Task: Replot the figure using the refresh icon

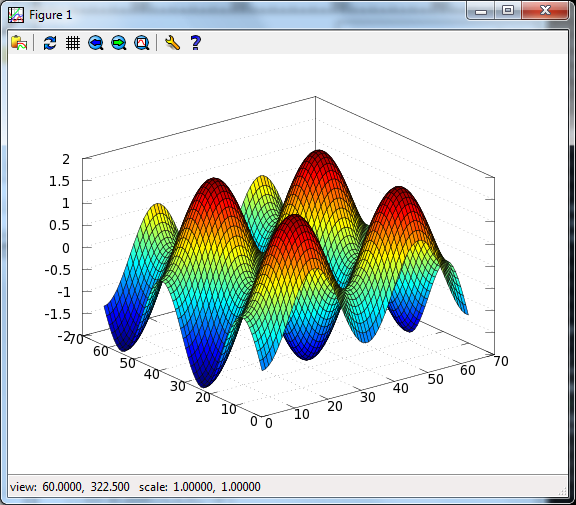Action: 50,43
